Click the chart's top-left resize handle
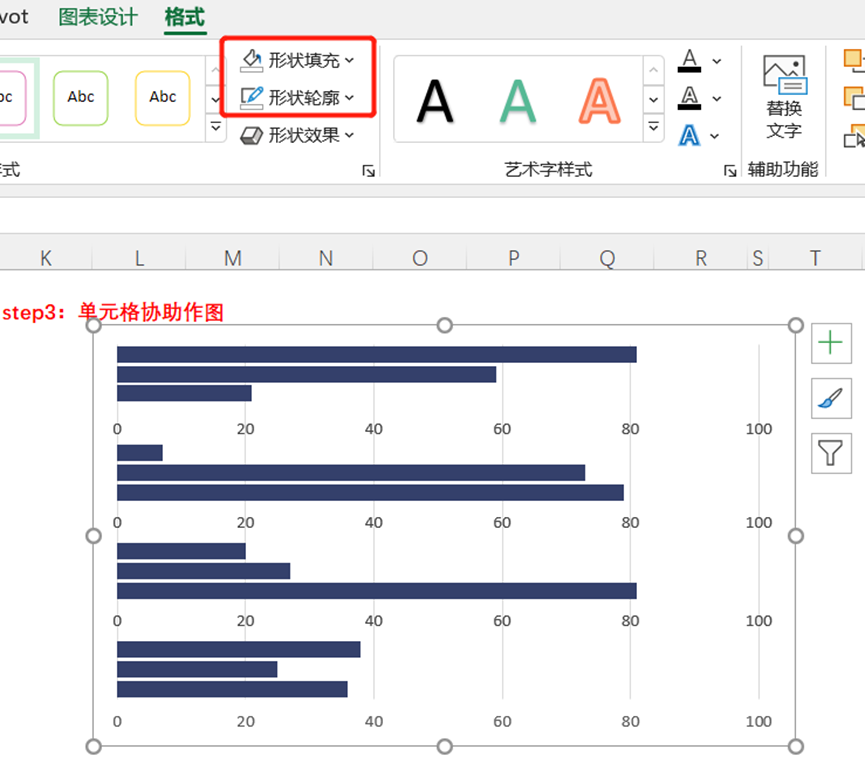 pos(94,326)
